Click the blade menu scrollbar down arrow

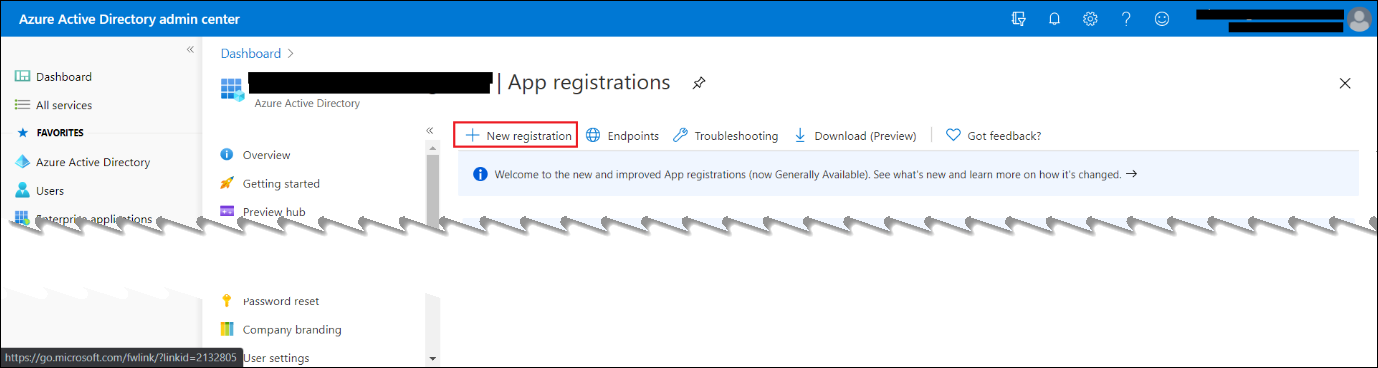(x=432, y=358)
